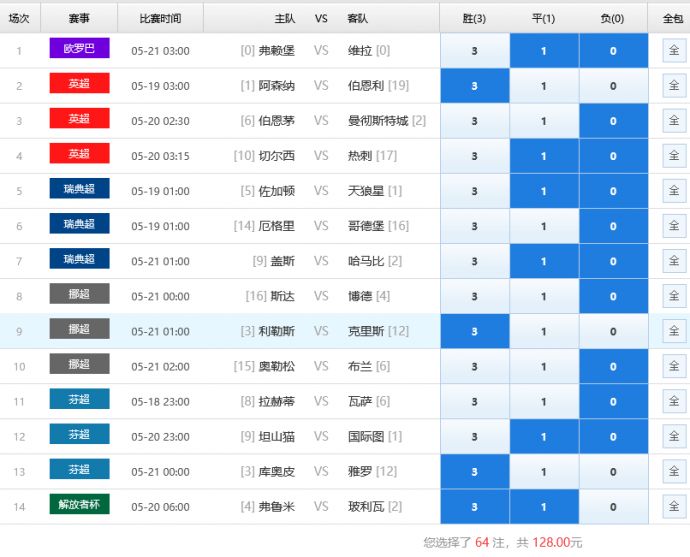The image size is (690, 557).
Task: Deselect win (3) for 利勒斯 vs 克里斯
Action: [x=475, y=332]
